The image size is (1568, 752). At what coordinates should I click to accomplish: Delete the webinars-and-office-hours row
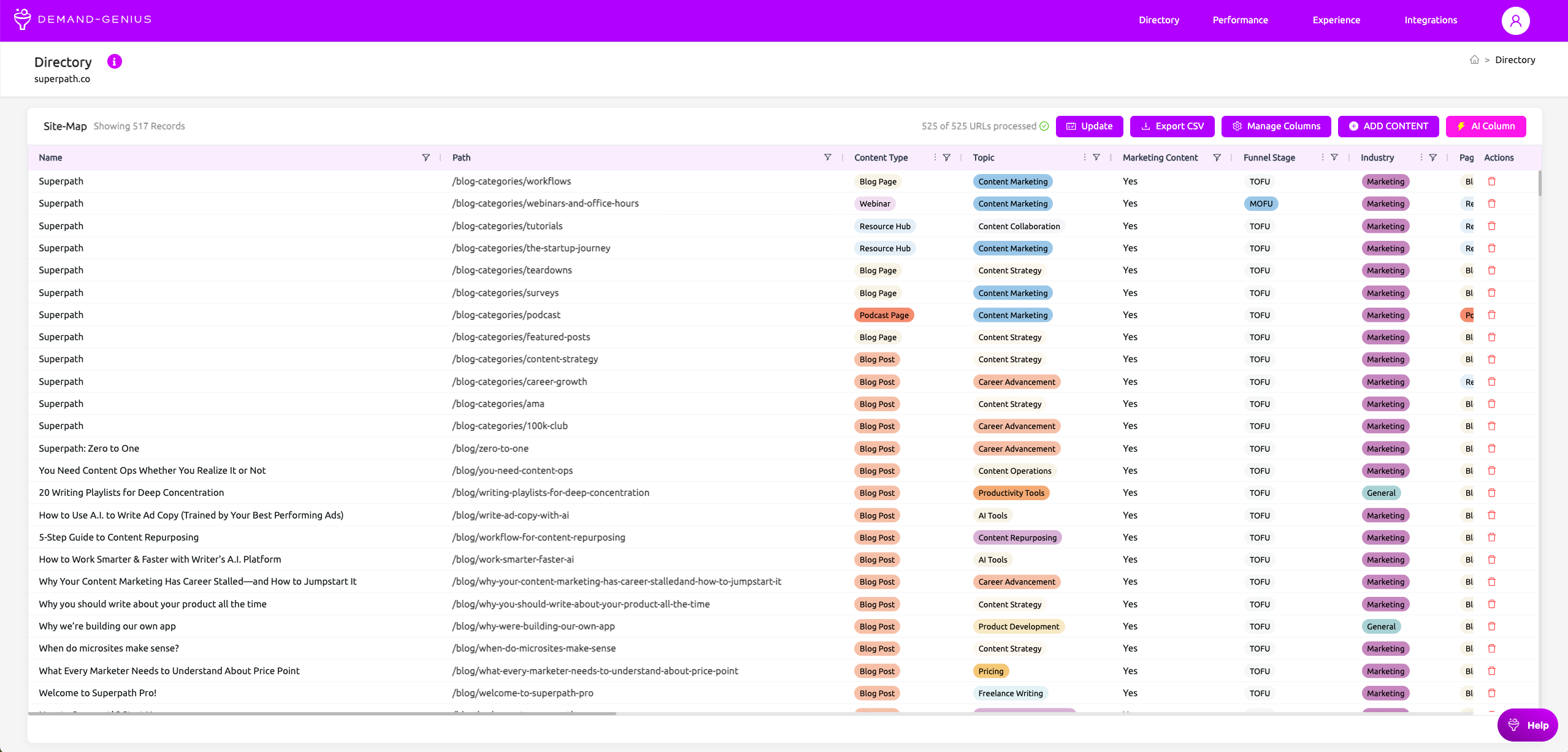tap(1492, 203)
